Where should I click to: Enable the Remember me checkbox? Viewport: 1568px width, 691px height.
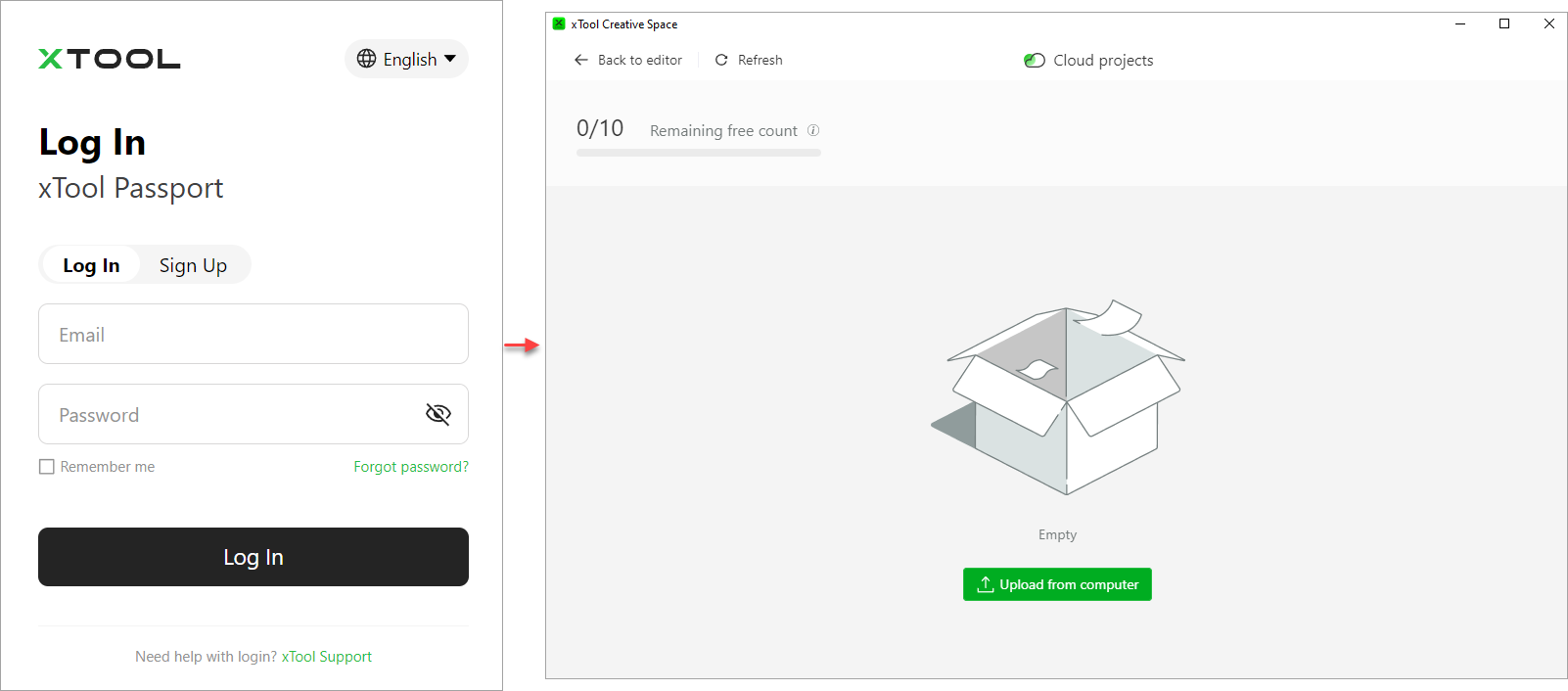click(47, 467)
